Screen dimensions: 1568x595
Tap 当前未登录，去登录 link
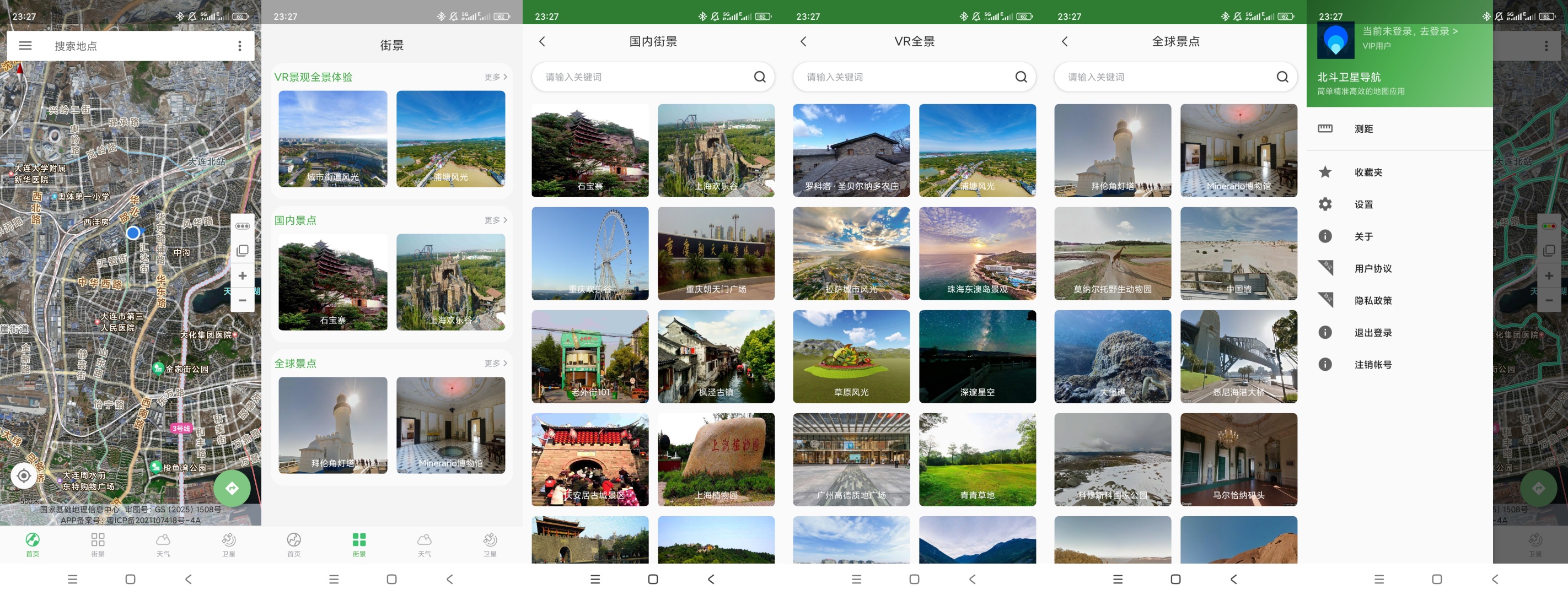tap(1410, 31)
